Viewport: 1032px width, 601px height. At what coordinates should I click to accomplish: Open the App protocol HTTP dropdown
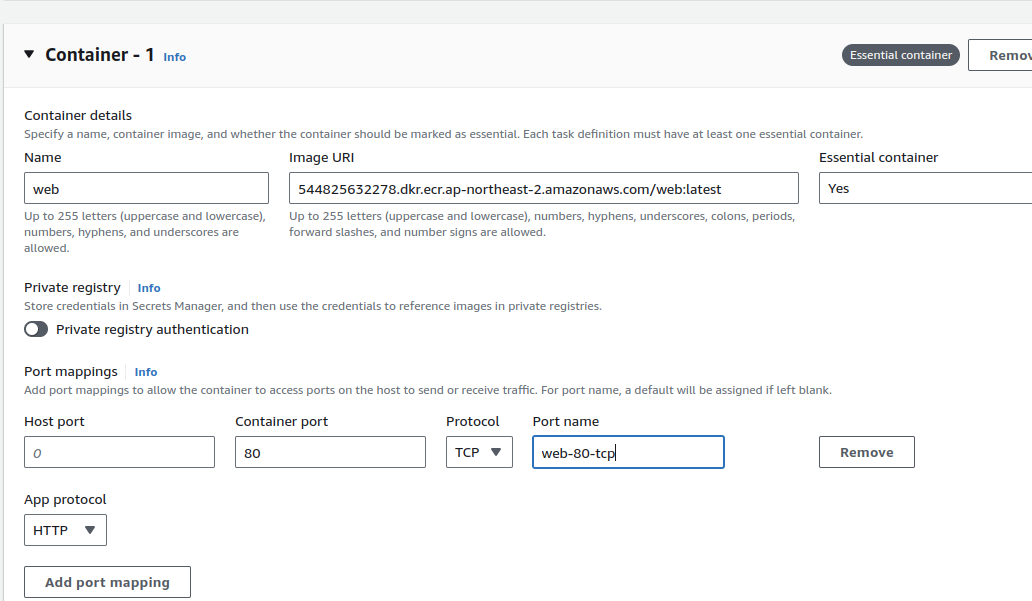point(65,530)
